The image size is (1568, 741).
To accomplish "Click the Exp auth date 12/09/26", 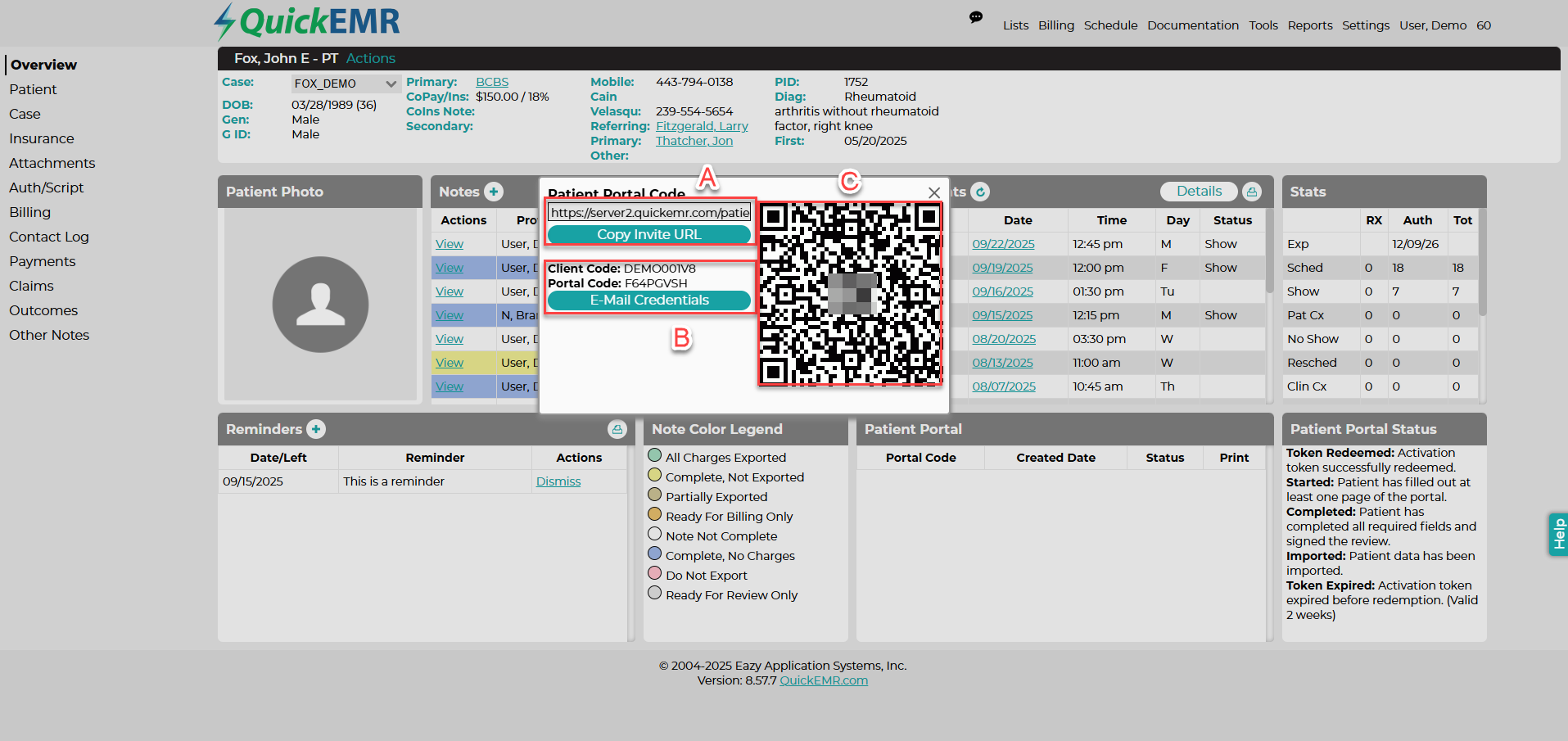I will point(1415,244).
